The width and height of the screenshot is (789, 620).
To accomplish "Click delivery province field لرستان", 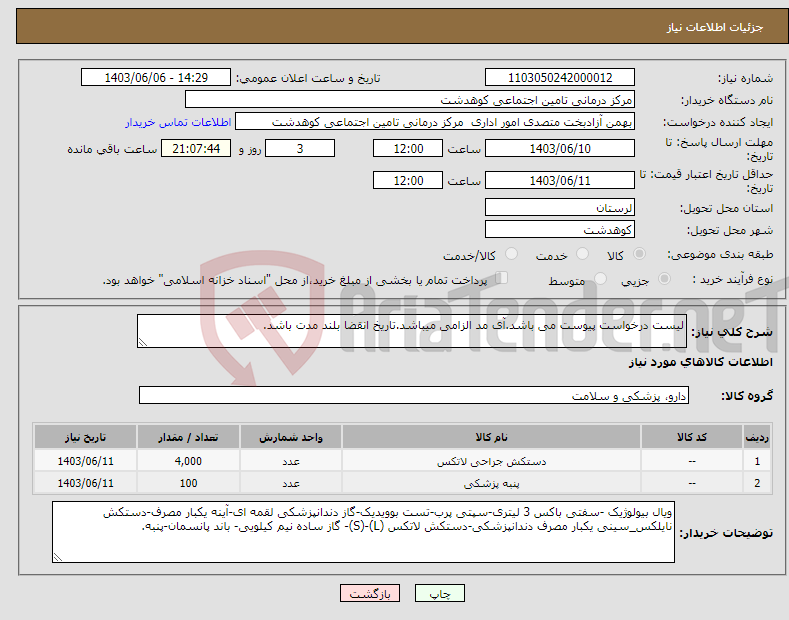I will coord(560,207).
